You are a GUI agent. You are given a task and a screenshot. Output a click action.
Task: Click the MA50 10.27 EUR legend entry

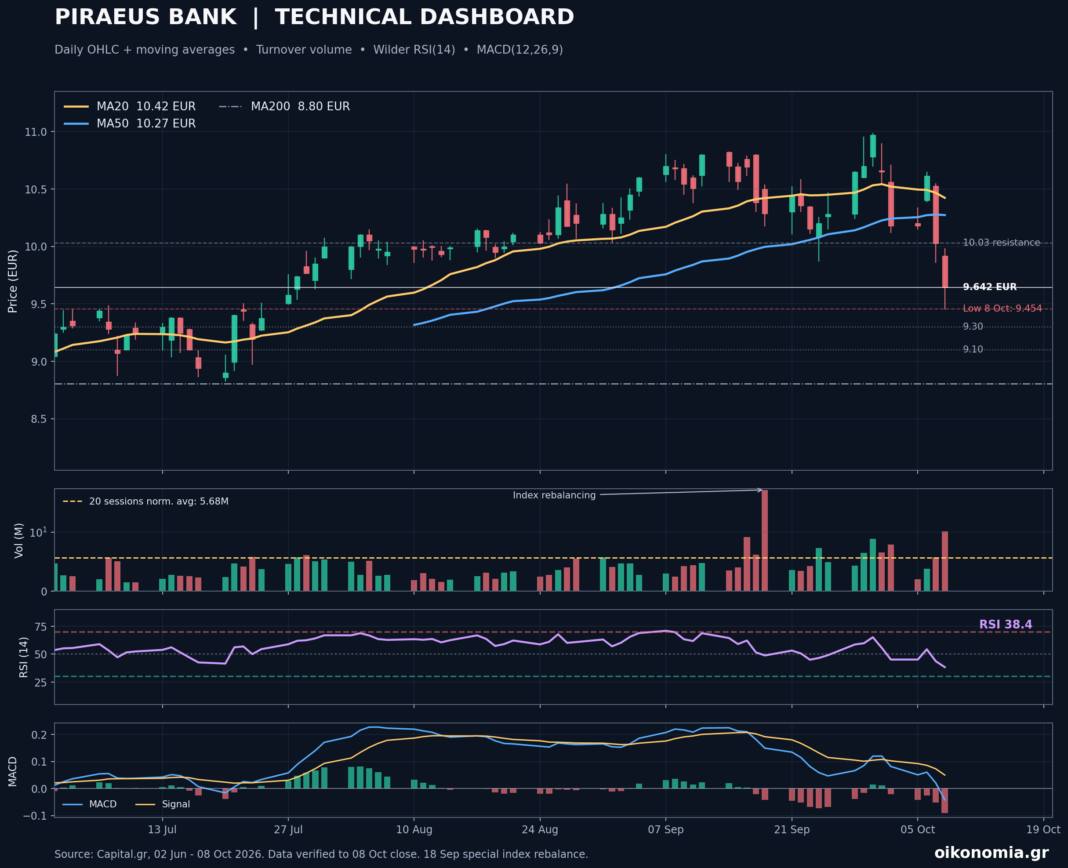(129, 123)
